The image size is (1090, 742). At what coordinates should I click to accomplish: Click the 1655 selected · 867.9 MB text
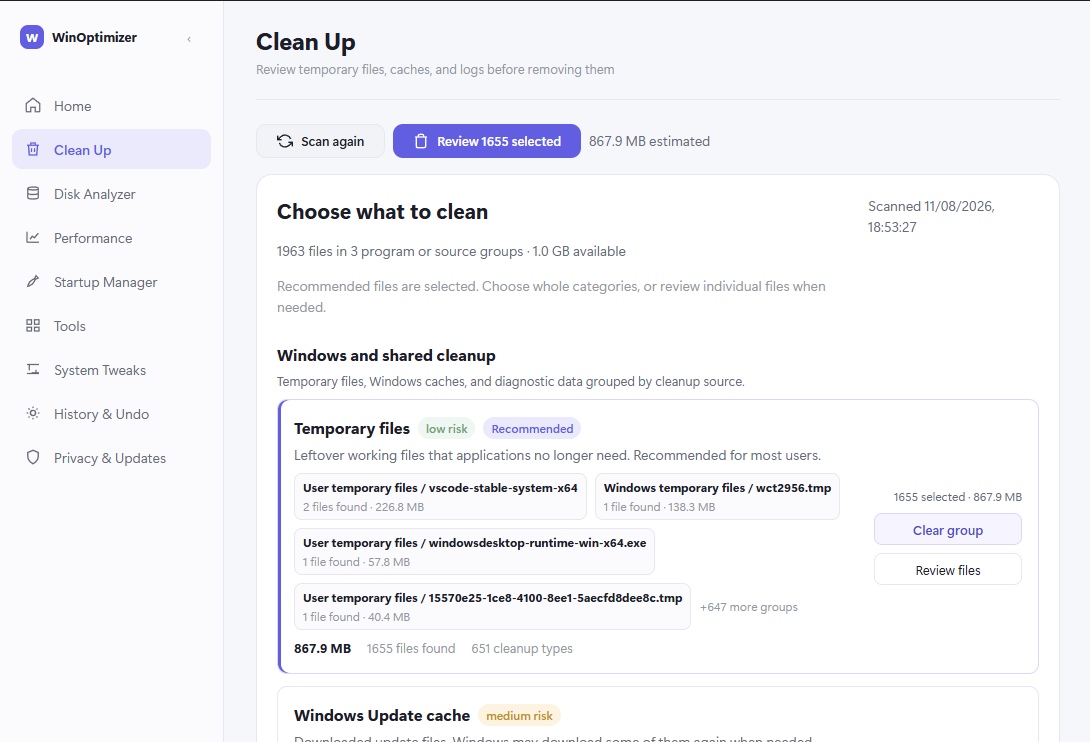(957, 497)
